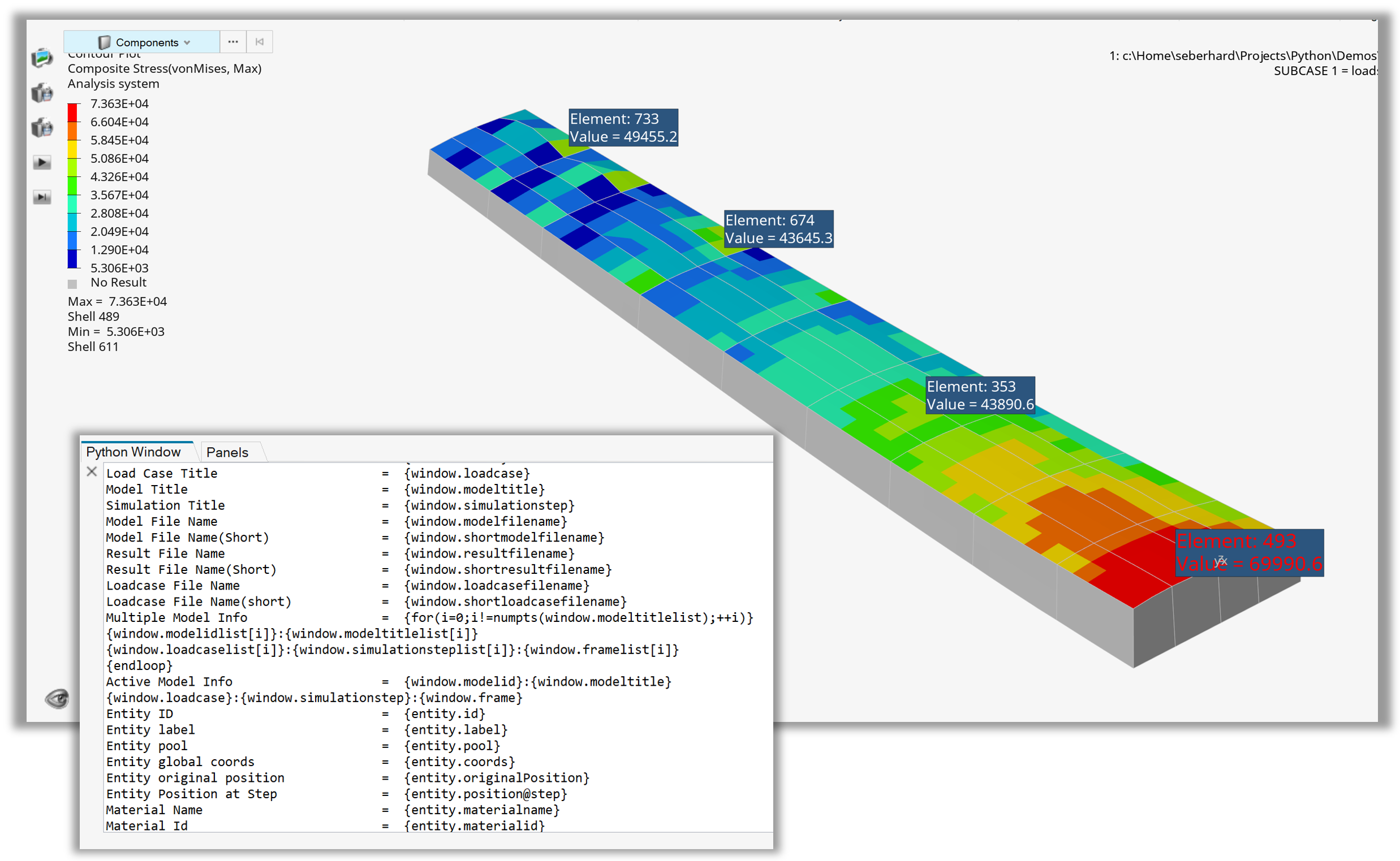Click the image capture icon with landscape picture

42,58
